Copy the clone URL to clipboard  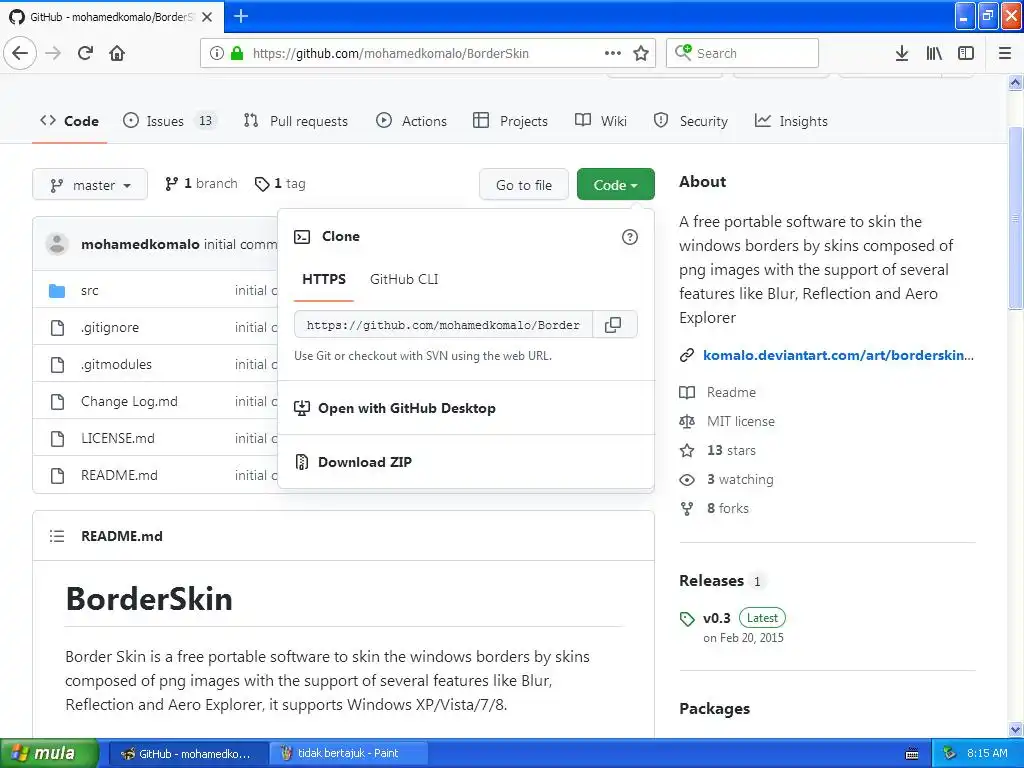[x=613, y=325]
